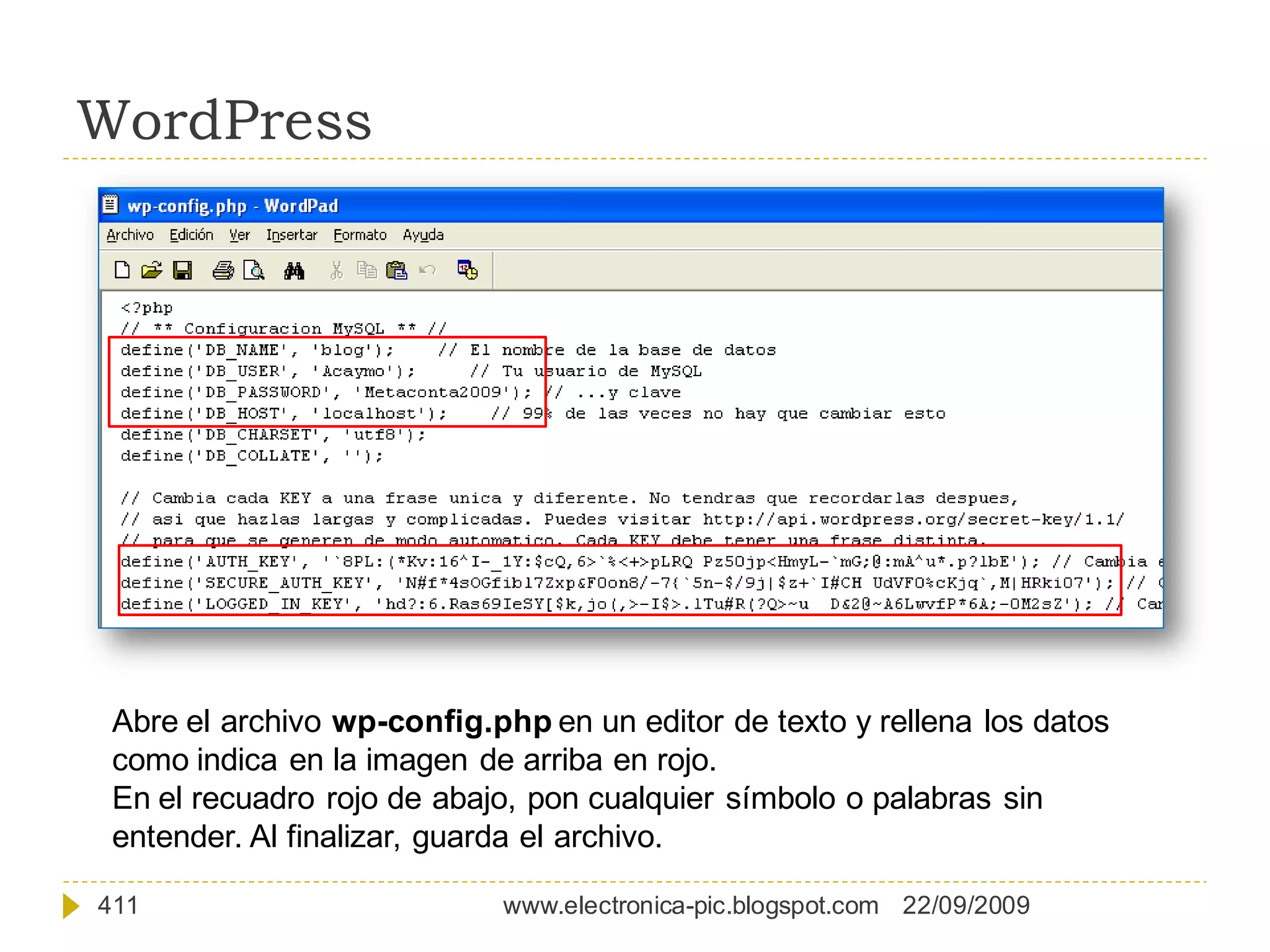Click the DB_COLLATE define line
The image size is (1270, 952).
coord(252,456)
